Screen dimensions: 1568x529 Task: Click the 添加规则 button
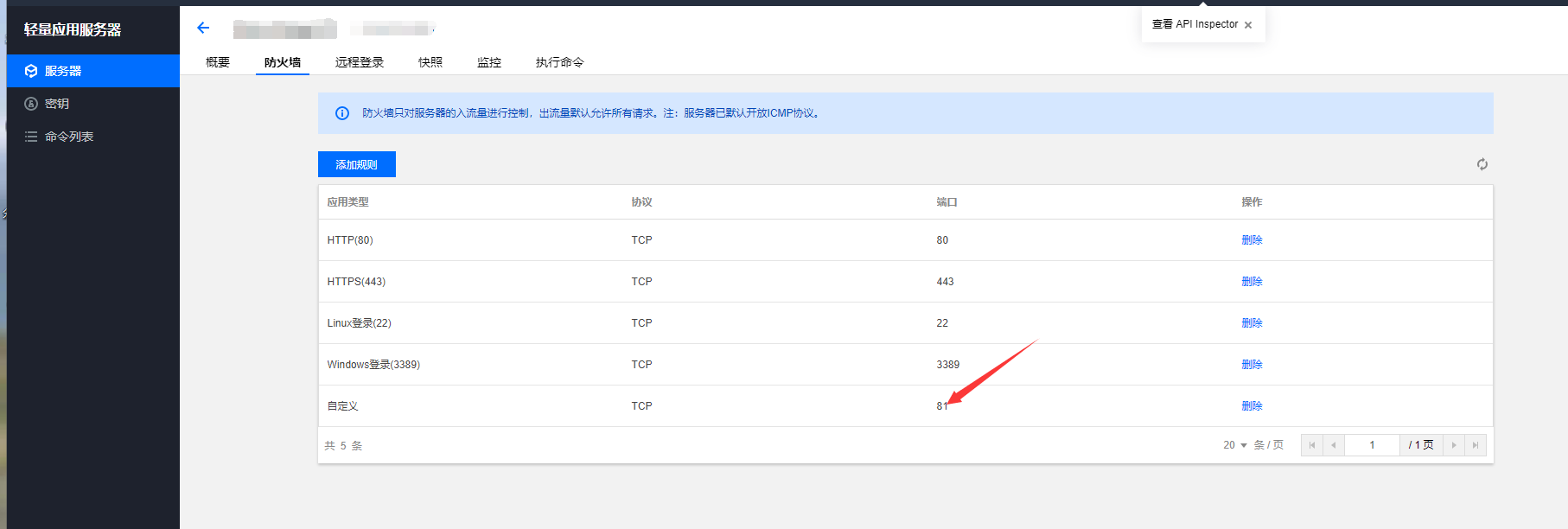pos(357,164)
